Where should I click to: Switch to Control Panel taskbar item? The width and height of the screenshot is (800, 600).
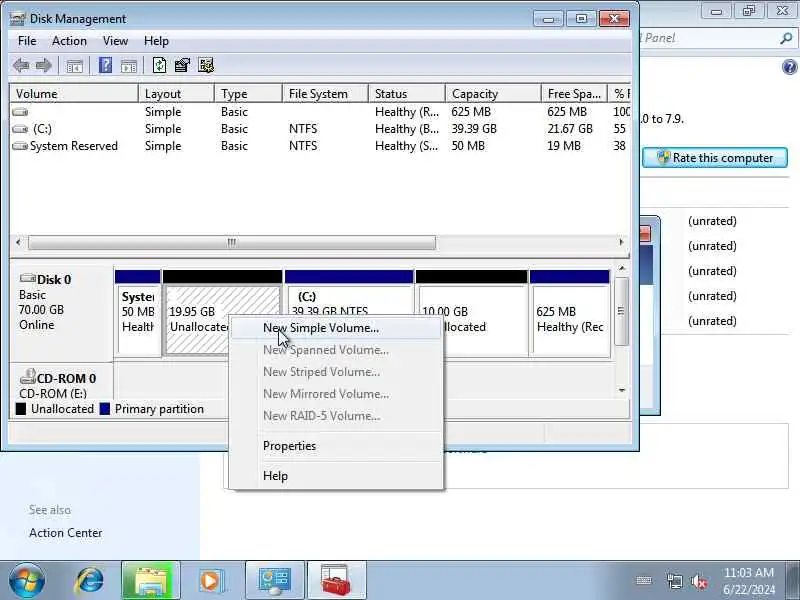[x=275, y=581]
